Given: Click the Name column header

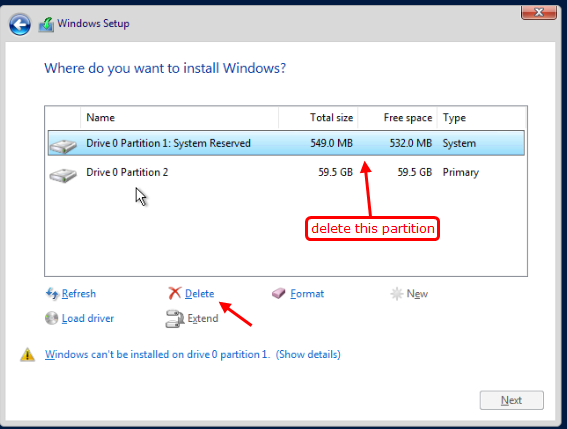Looking at the screenshot, I should point(179,118).
